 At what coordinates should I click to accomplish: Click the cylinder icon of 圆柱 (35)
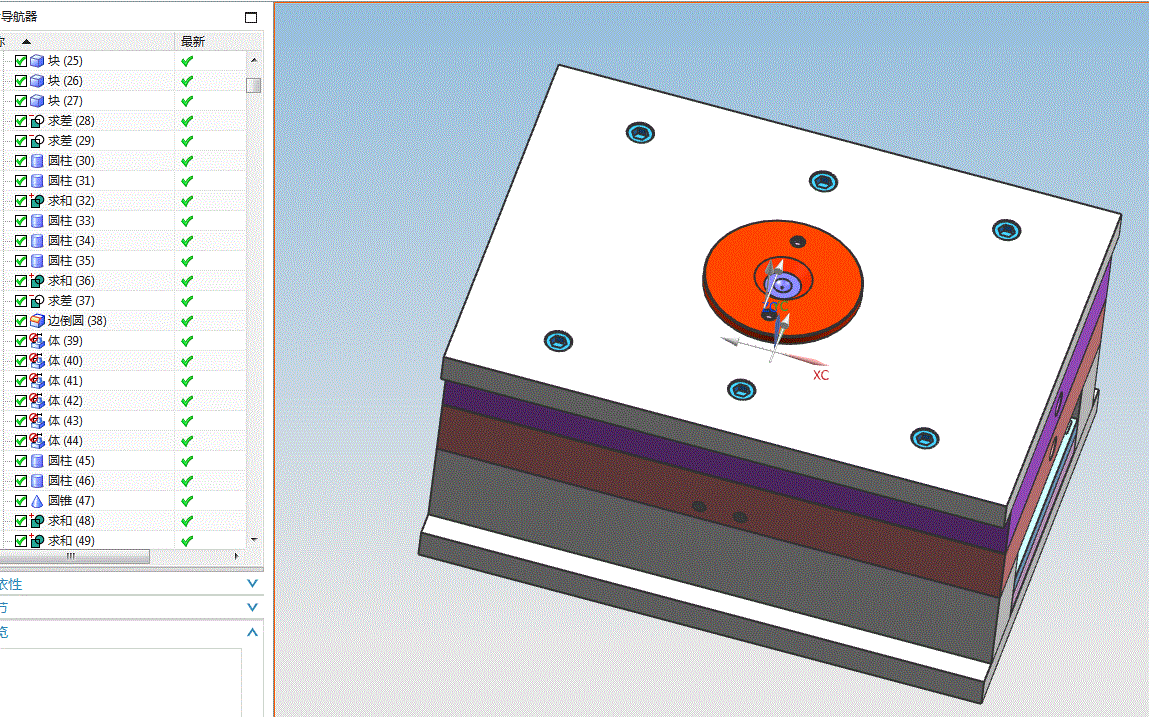pos(37,261)
